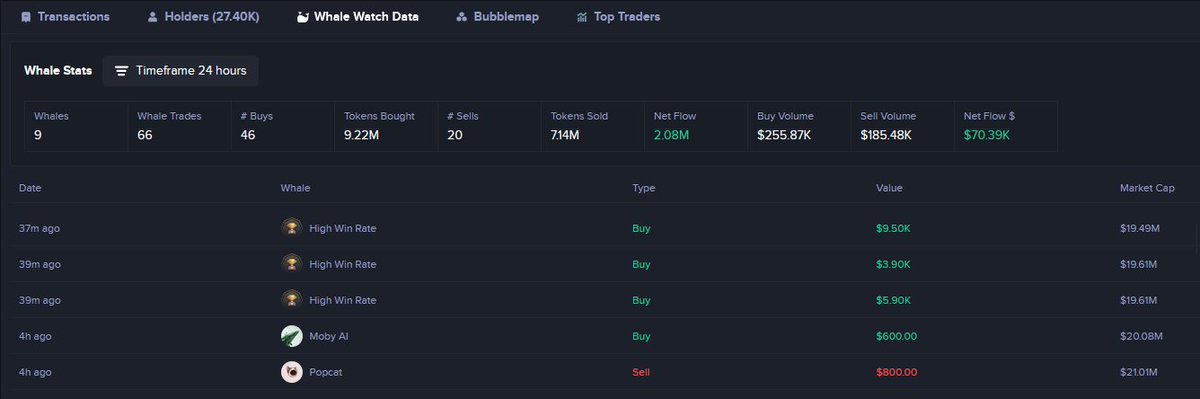Select the Whale Watch Data tab
Image resolution: width=1200 pixels, height=399 pixels.
358,17
